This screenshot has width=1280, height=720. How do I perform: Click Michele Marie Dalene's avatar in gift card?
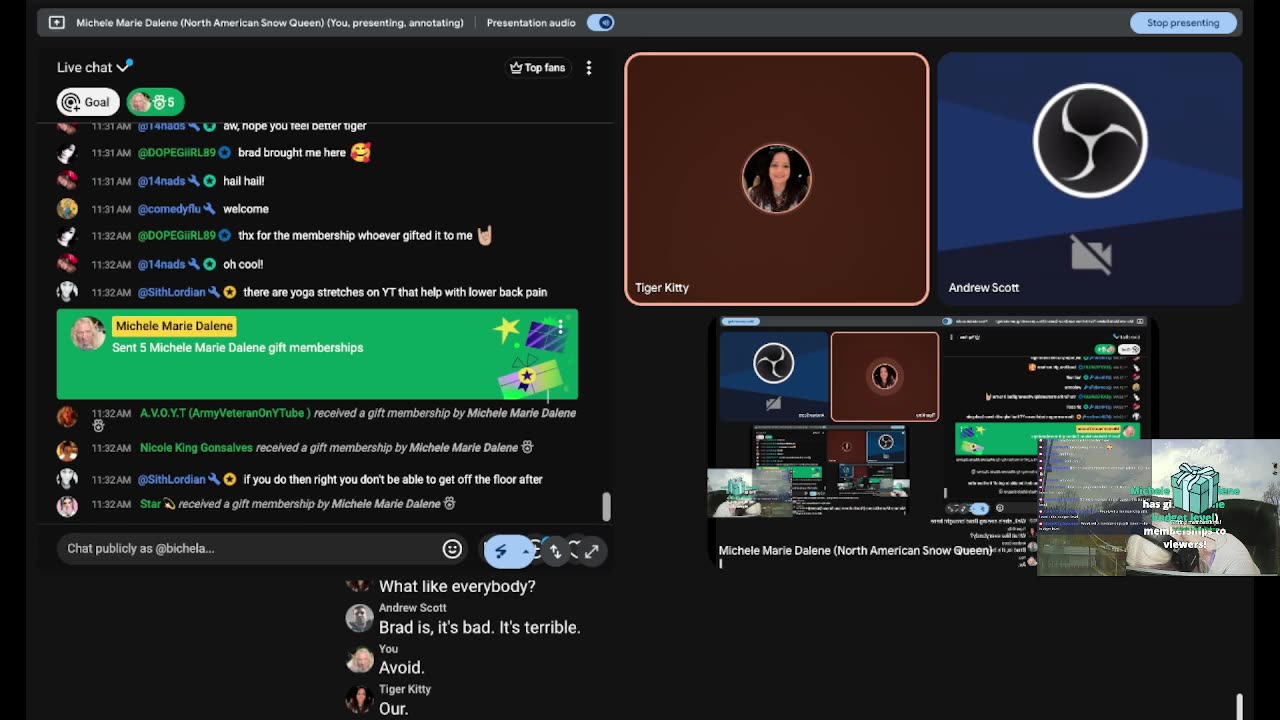click(x=87, y=333)
